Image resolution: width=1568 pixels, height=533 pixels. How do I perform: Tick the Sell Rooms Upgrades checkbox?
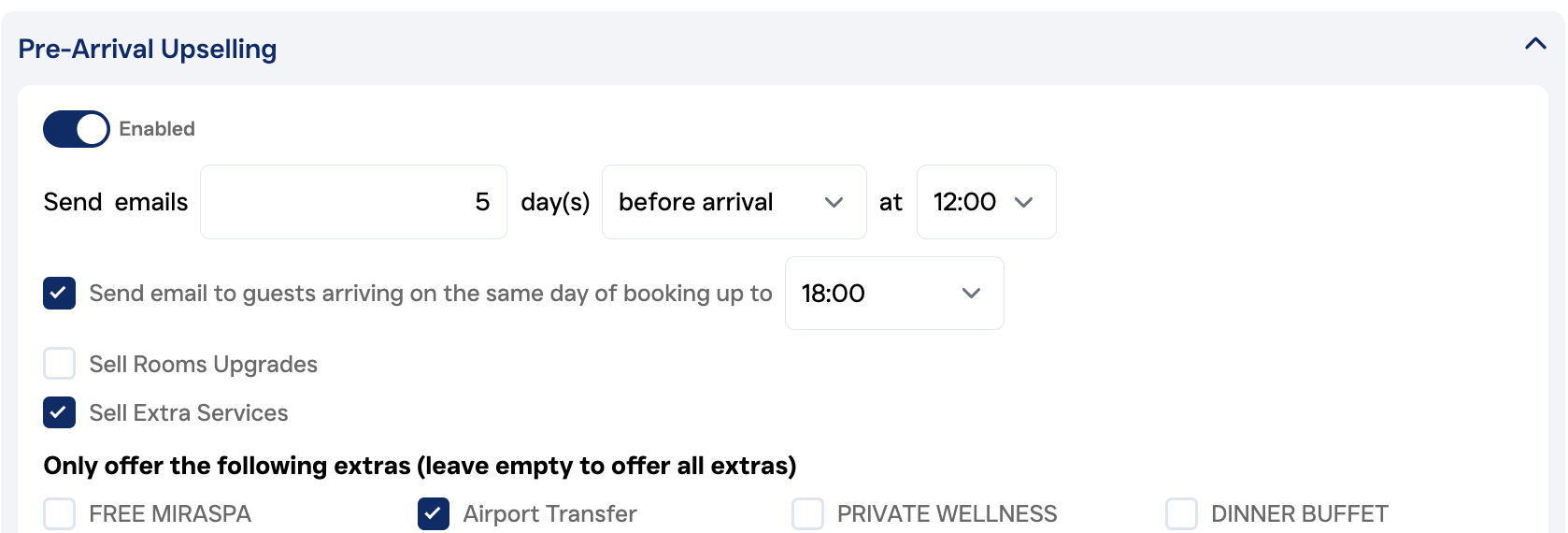(60, 364)
